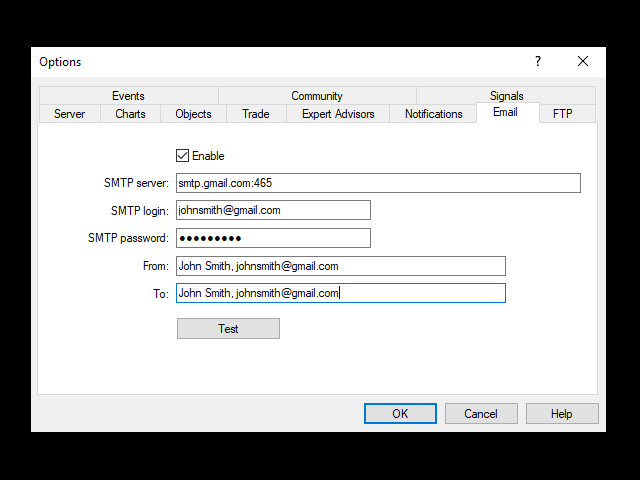Click the Cancel button
The width and height of the screenshot is (640, 480).
(x=481, y=414)
